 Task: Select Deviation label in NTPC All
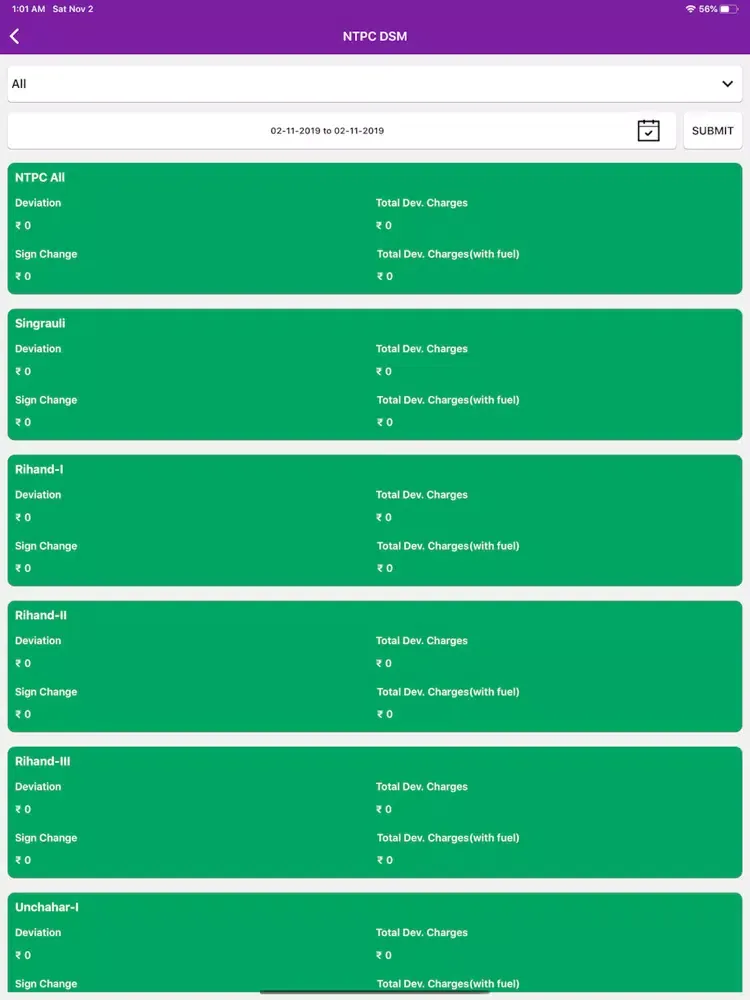coord(38,203)
